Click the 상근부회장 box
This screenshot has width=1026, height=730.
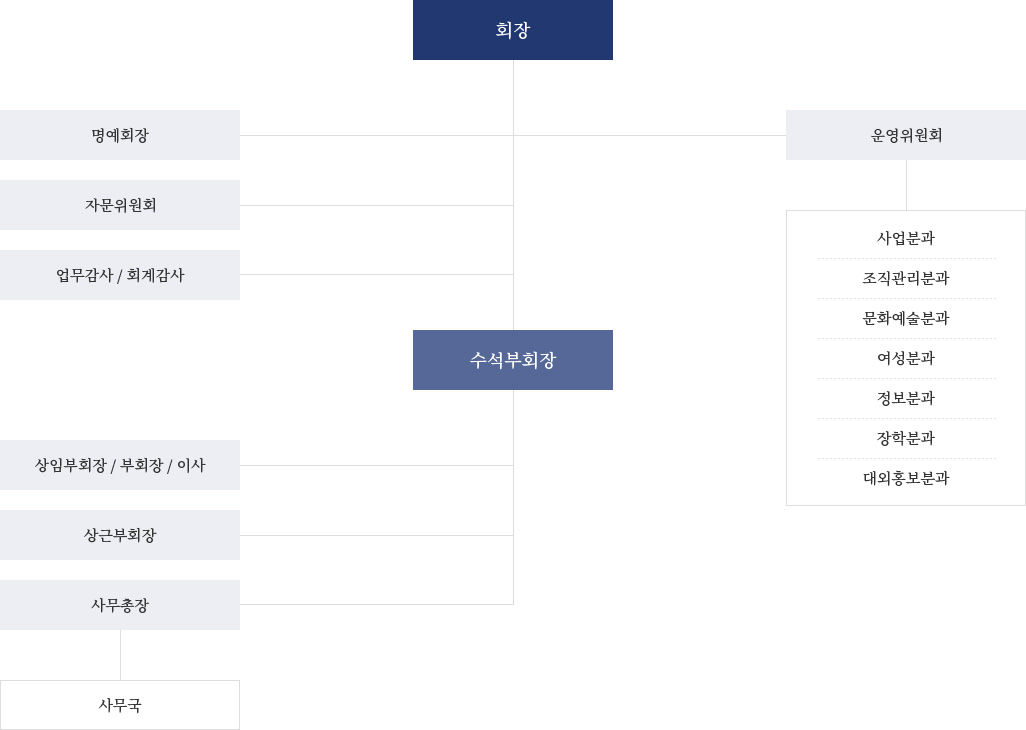pyautogui.click(x=120, y=536)
